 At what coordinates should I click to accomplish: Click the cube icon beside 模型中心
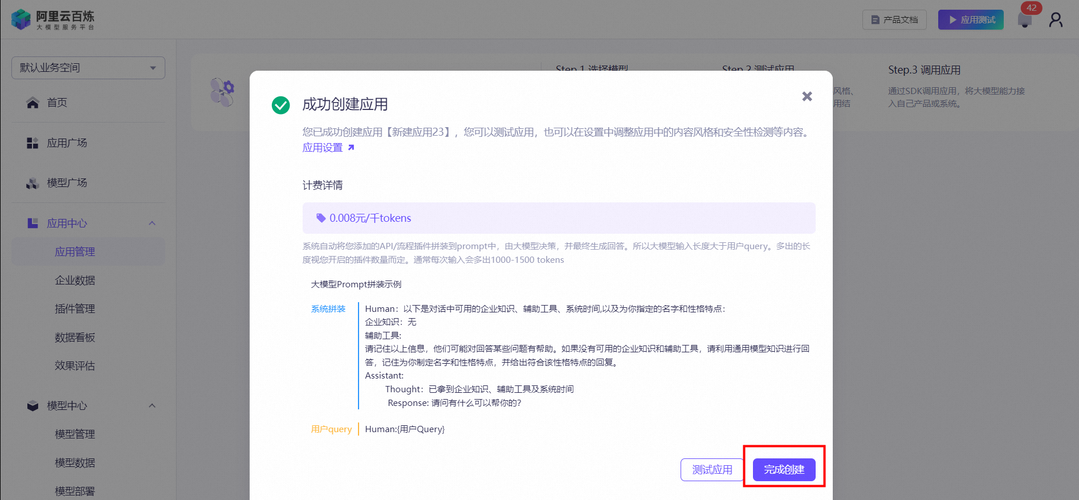point(32,406)
